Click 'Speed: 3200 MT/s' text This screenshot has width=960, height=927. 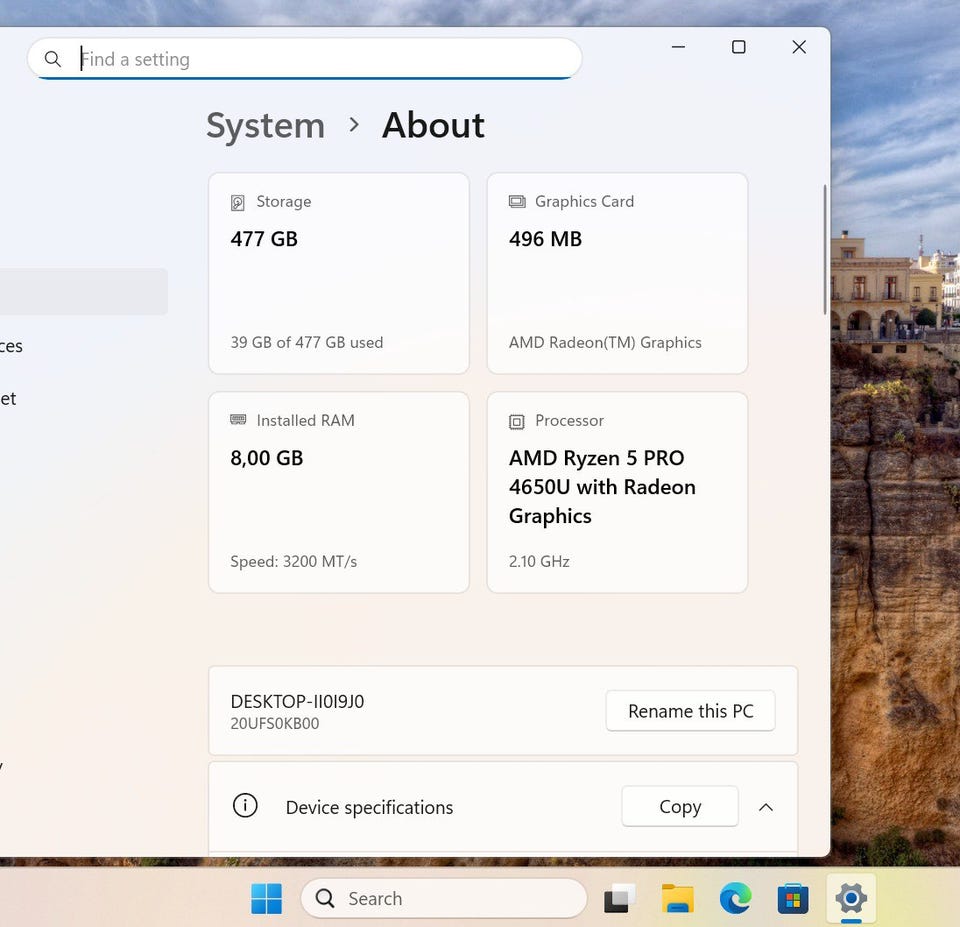click(x=293, y=561)
